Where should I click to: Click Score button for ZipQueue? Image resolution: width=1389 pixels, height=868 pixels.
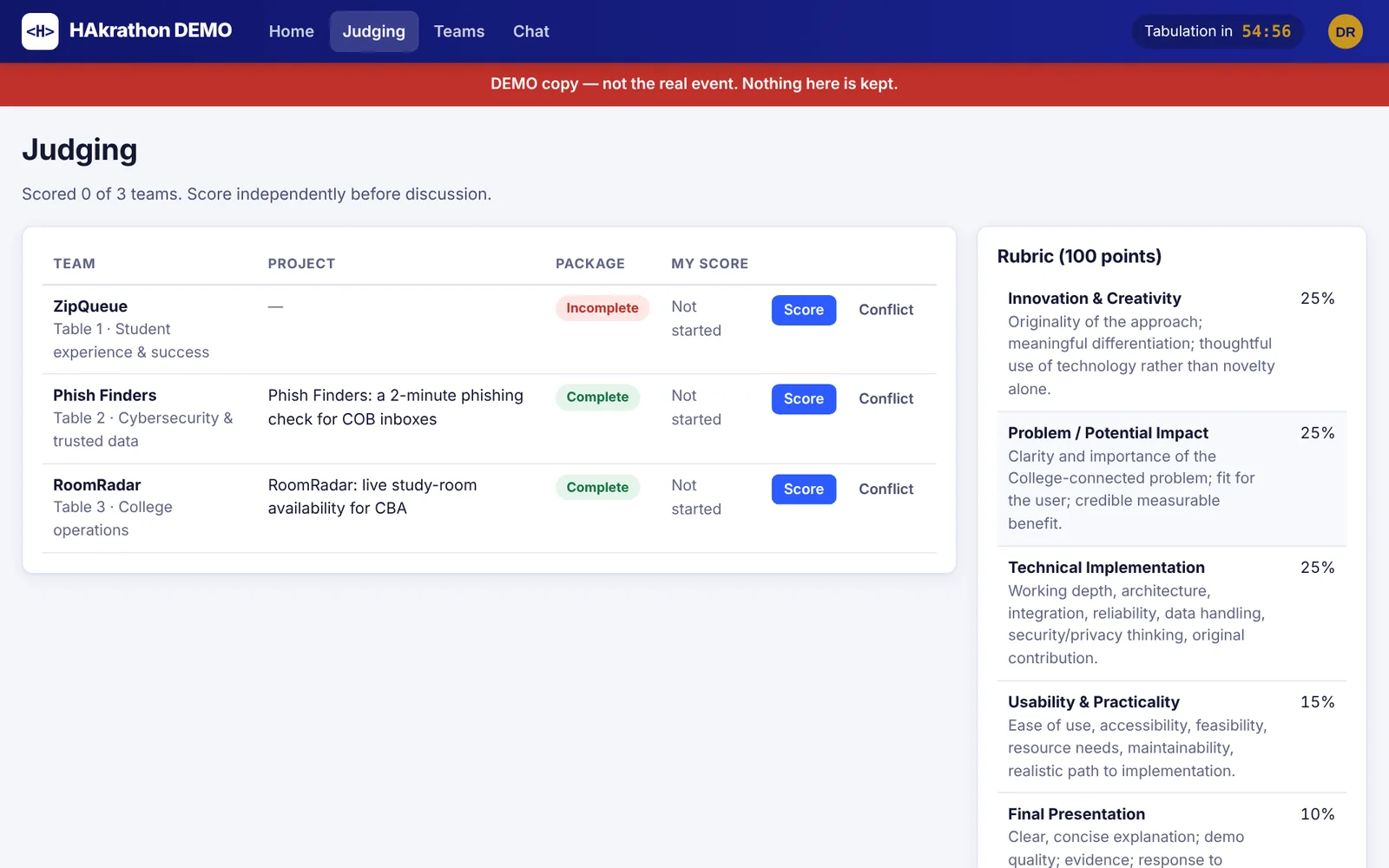[x=804, y=310]
